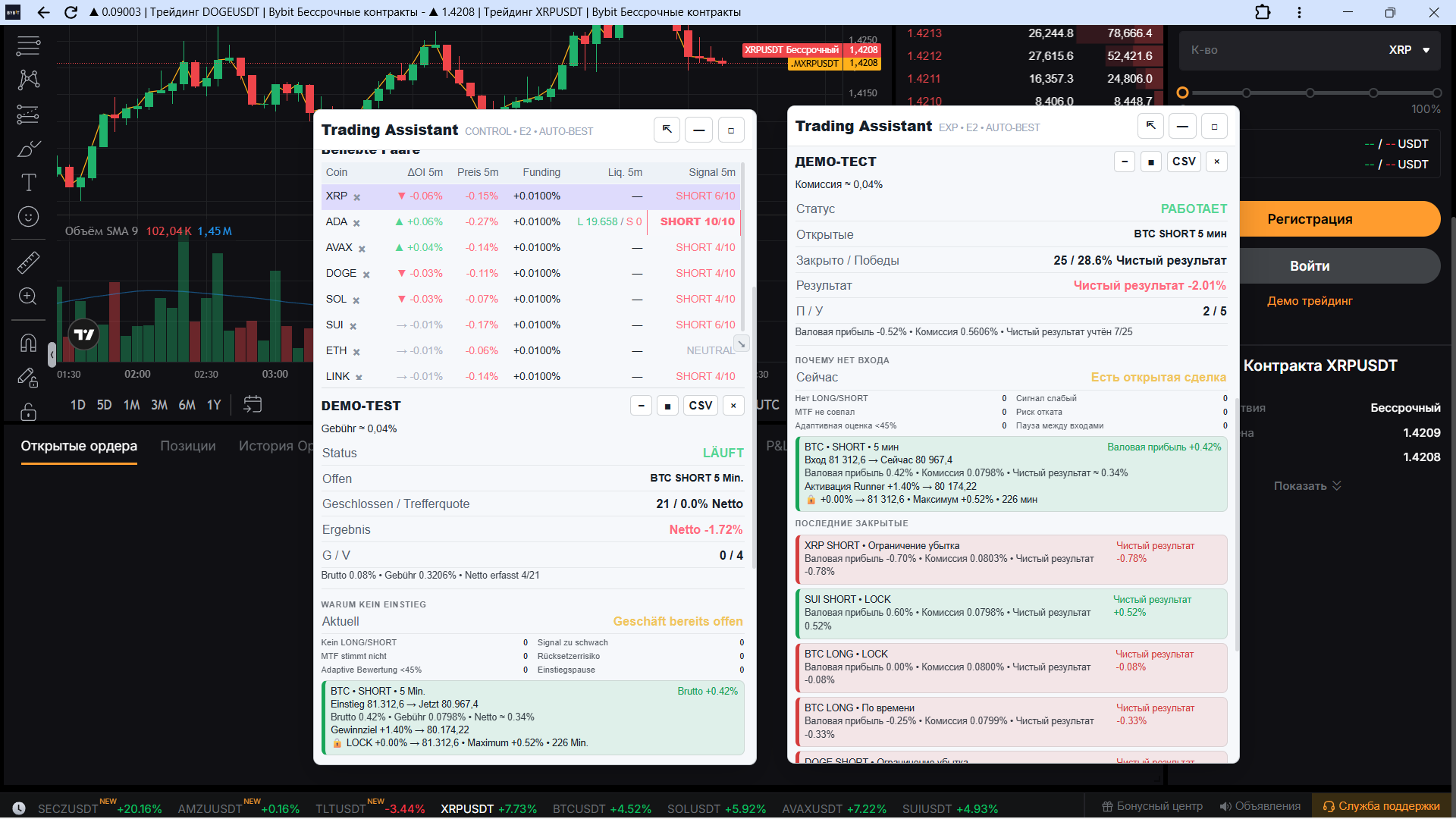Image resolution: width=1456 pixels, height=819 pixels.
Task: Export ДЕМО-ТЕСТ results as CSV
Action: point(1184,162)
